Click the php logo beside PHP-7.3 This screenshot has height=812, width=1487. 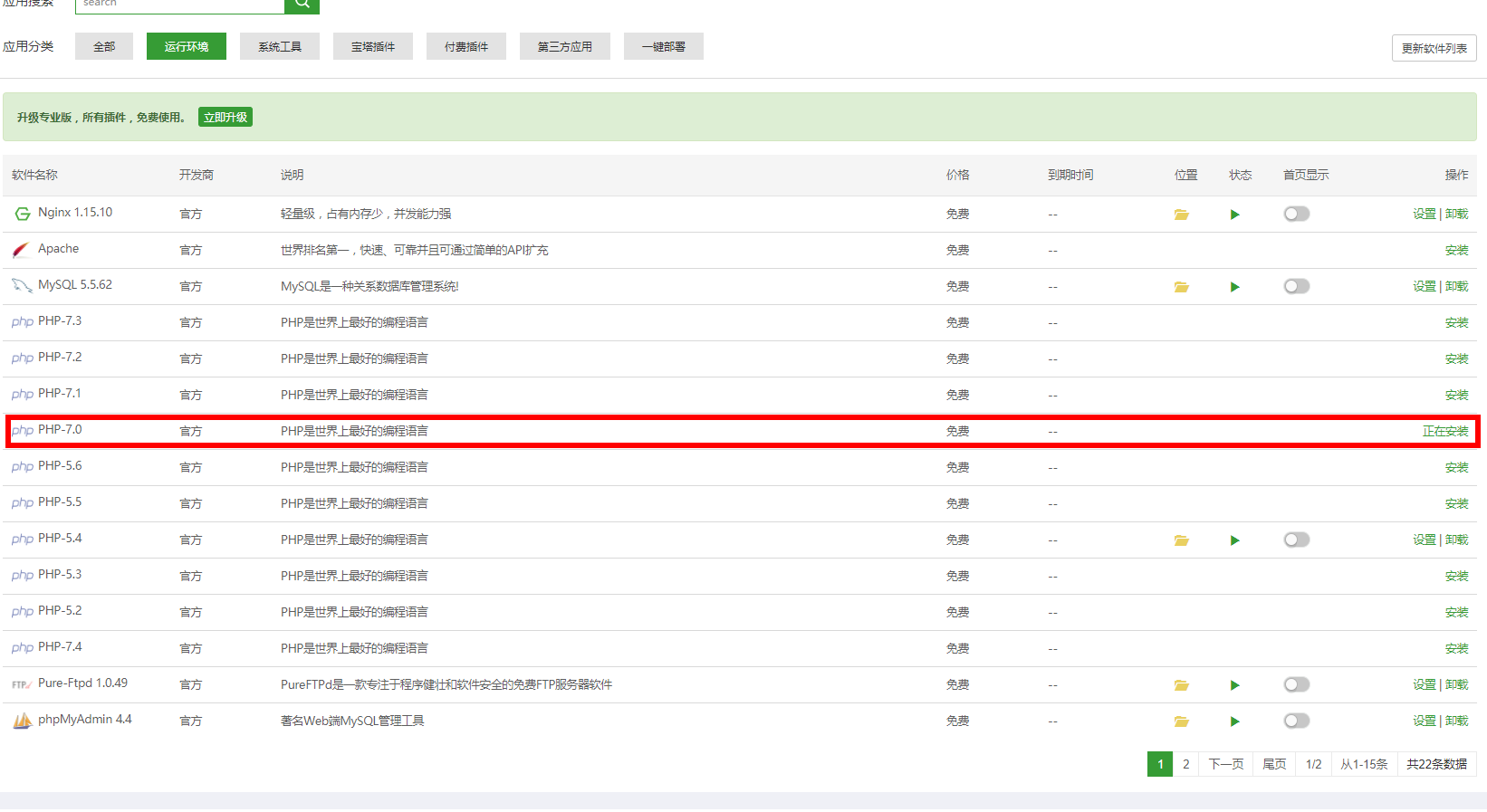[x=23, y=322]
